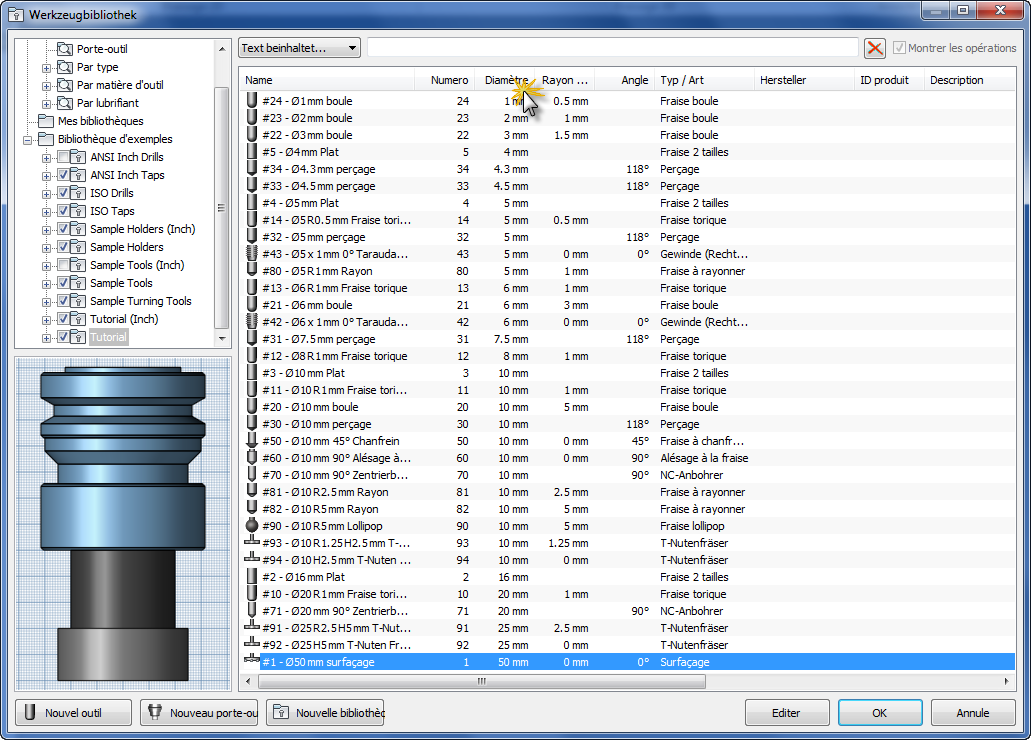The width and height of the screenshot is (1031, 740).
Task: Click the Nouveau porte-outil button
Action: coord(199,712)
